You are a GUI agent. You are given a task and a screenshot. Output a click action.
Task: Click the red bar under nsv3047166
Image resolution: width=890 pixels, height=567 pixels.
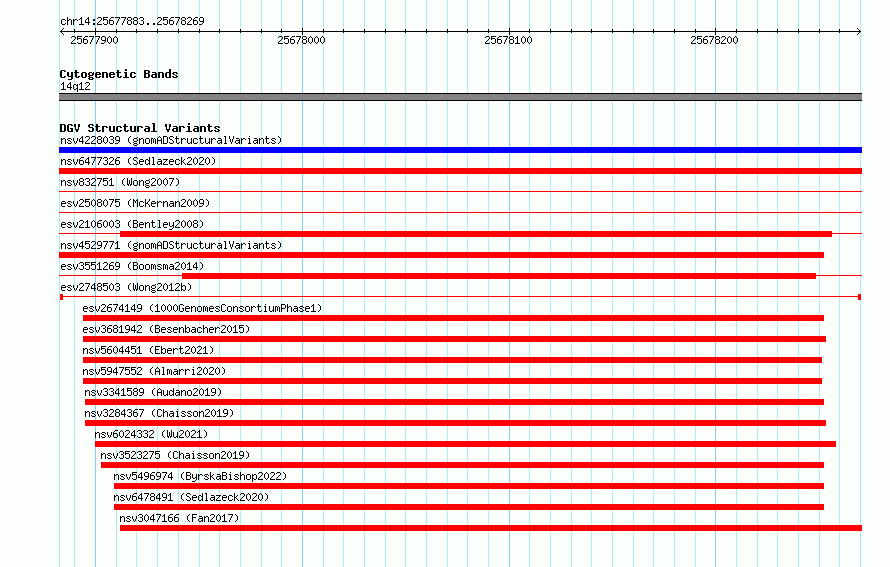pyautogui.click(x=491, y=528)
